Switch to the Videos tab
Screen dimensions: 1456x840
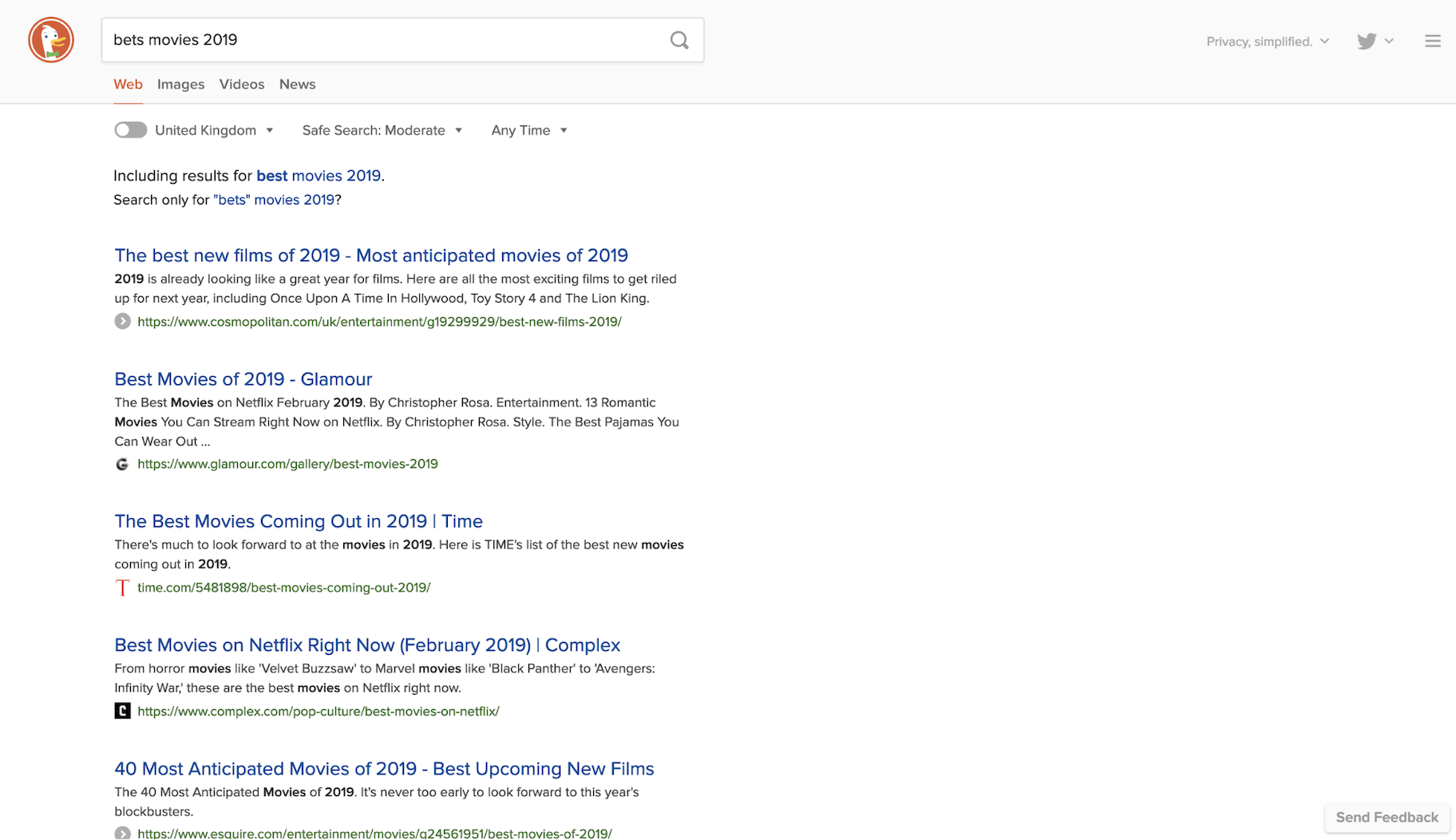242,85
